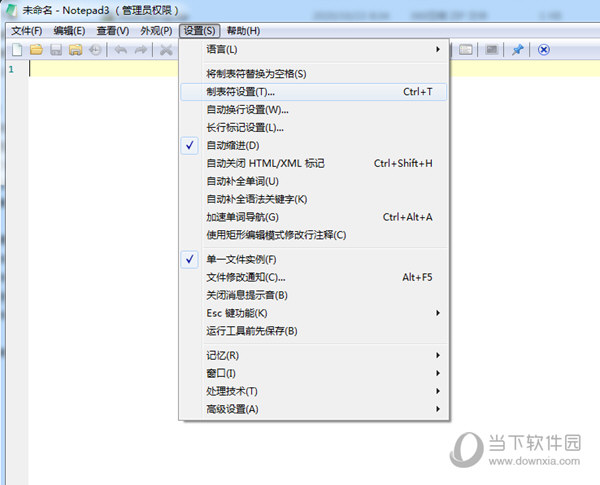Expand the Esc 键功能(K) submenu
The height and width of the screenshot is (485, 600).
[x=314, y=313]
